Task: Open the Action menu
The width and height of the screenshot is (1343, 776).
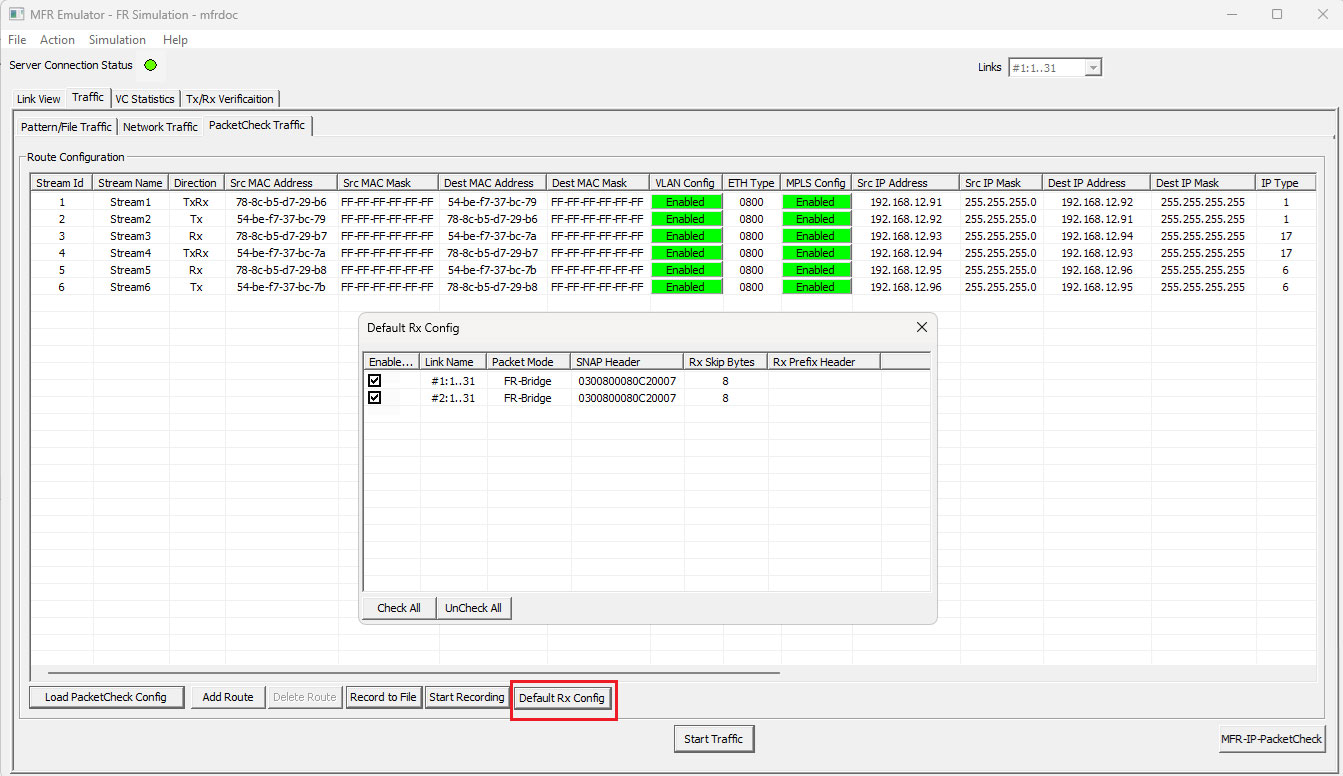Action: click(57, 40)
